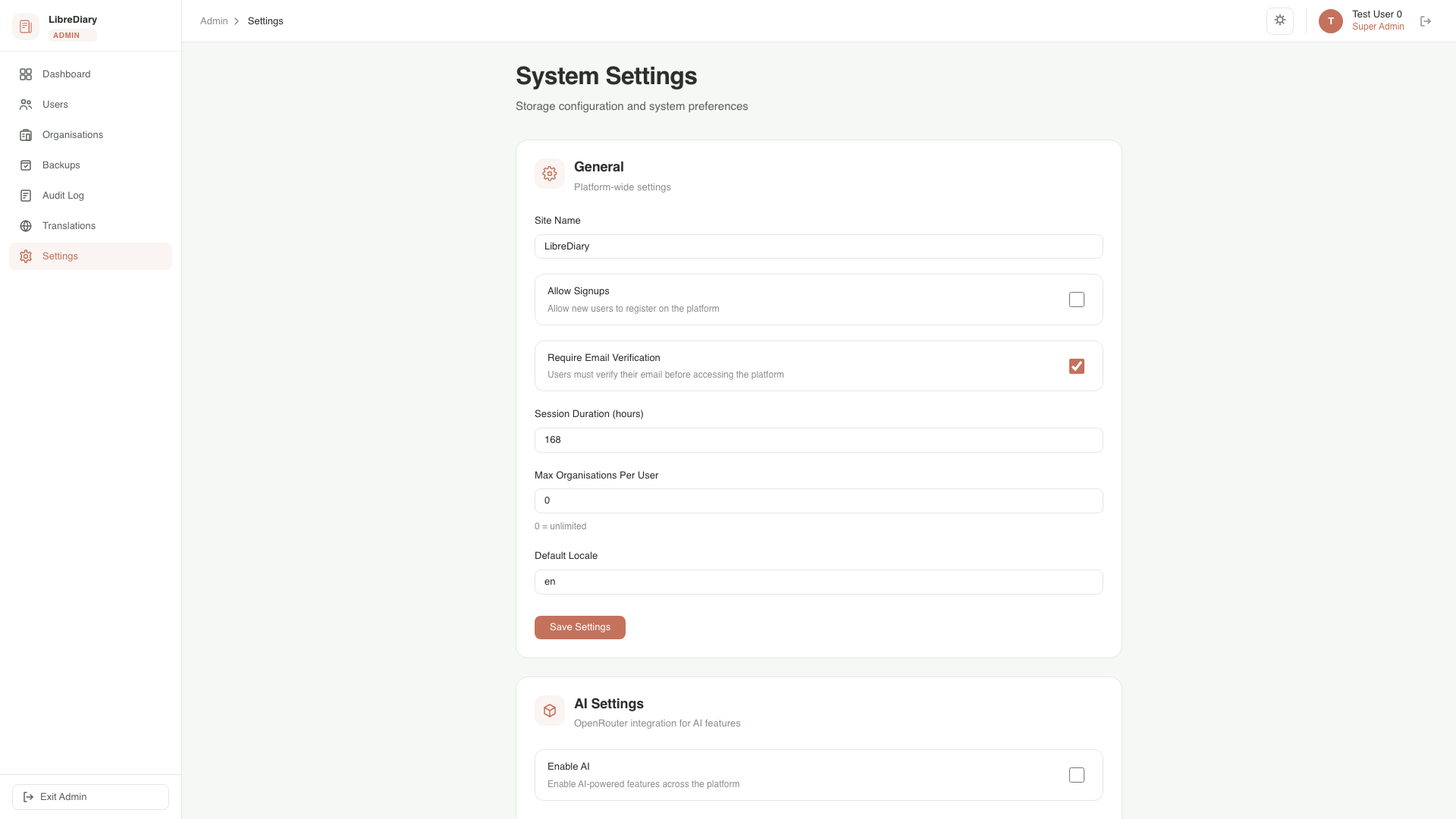Viewport: 1456px width, 819px height.
Task: Navigate to Backups
Action: coord(61,165)
